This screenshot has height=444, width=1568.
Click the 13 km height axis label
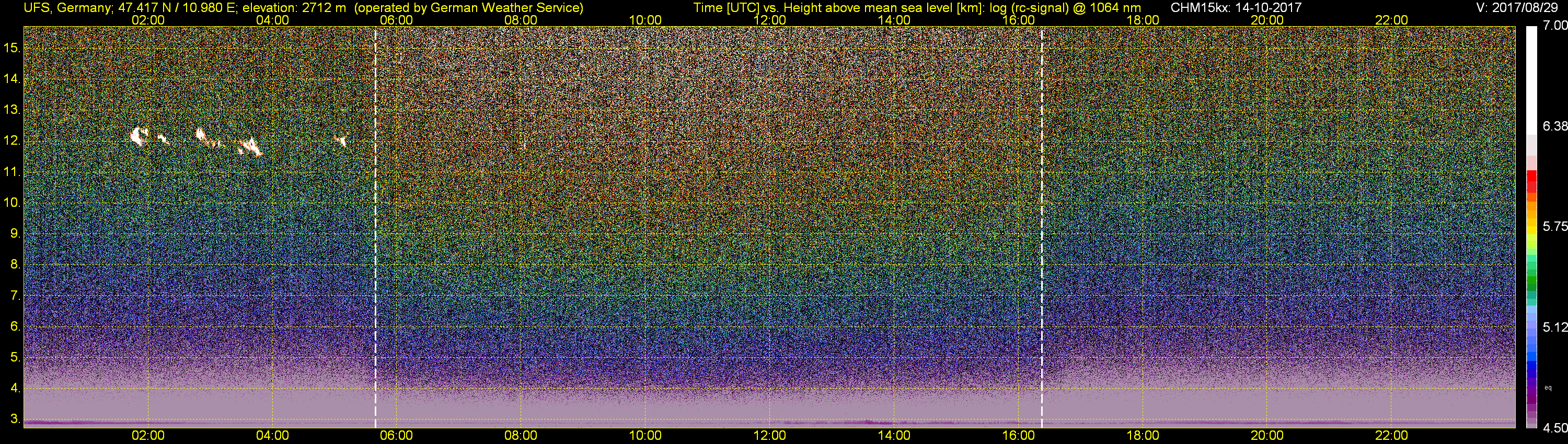11,110
